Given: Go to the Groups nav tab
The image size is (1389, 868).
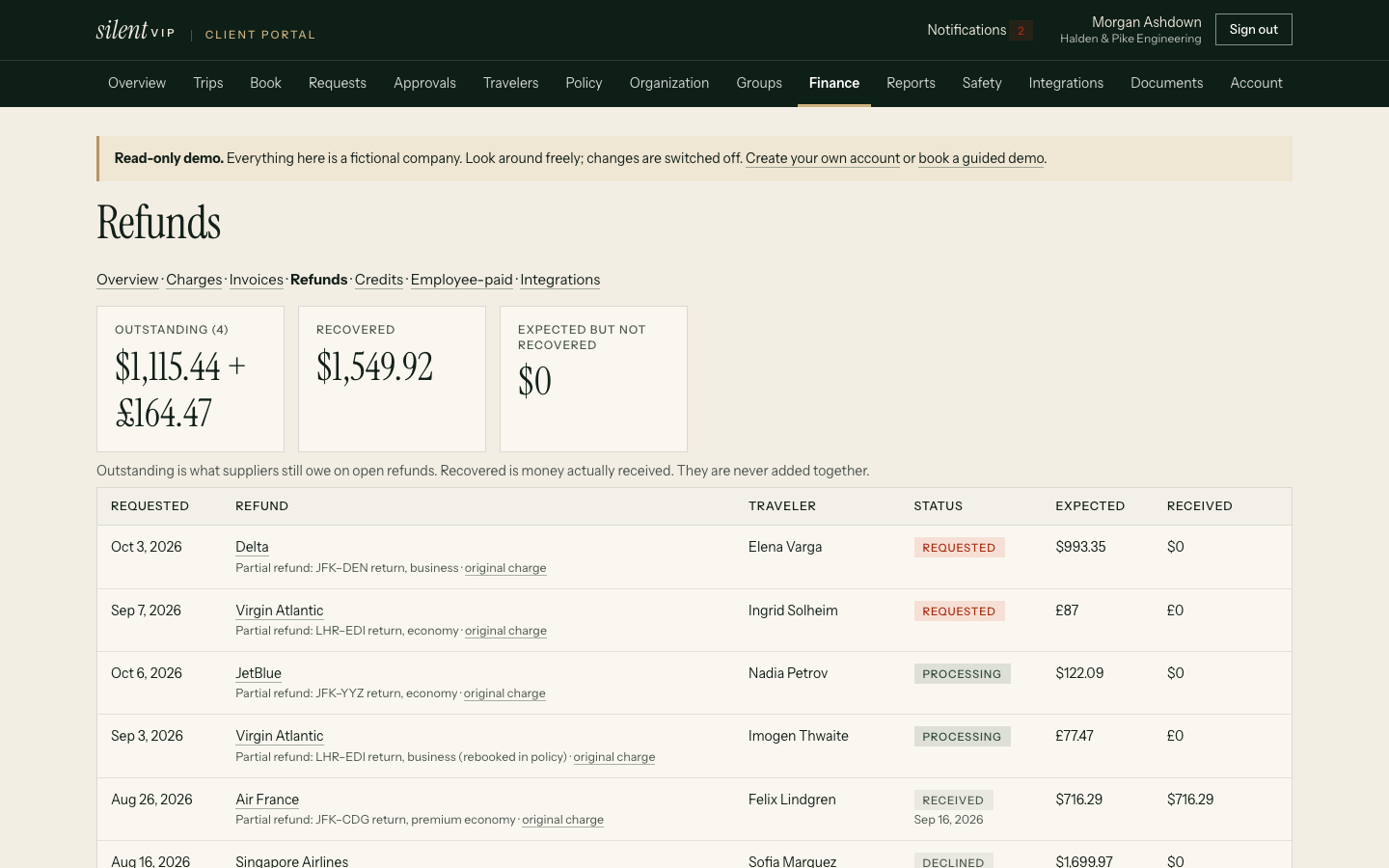Looking at the screenshot, I should (759, 83).
